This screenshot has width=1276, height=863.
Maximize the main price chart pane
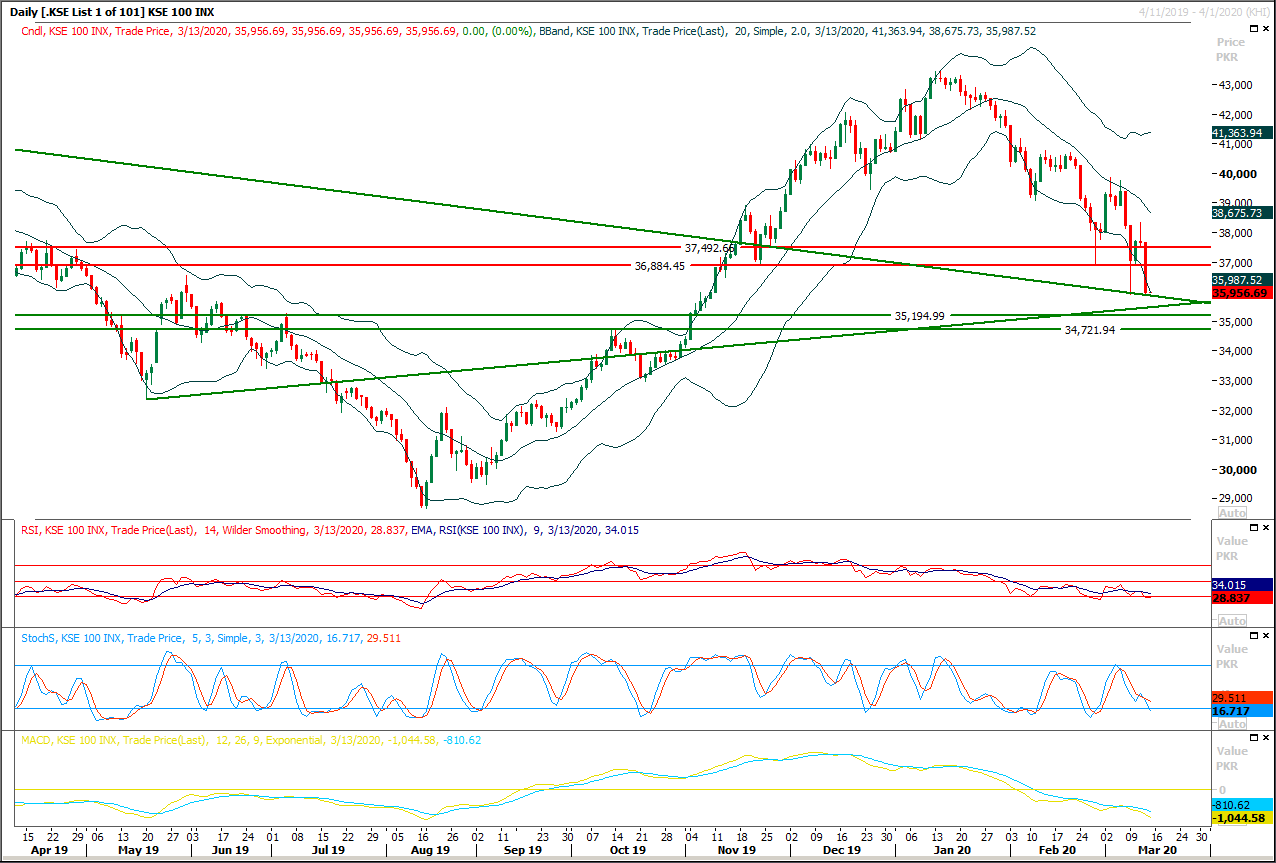click(1253, 31)
